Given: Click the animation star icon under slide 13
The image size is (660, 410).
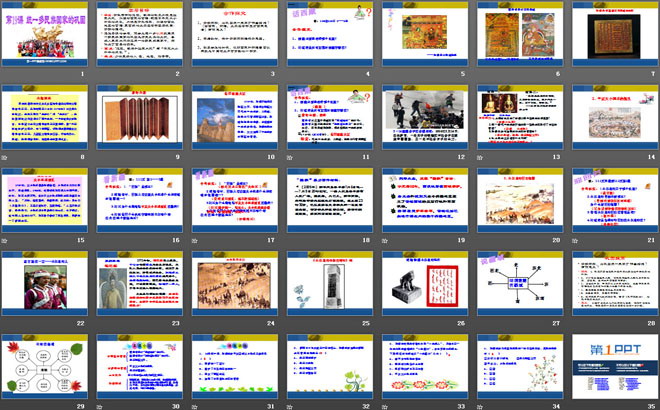Looking at the screenshot, I should click(x=480, y=158).
